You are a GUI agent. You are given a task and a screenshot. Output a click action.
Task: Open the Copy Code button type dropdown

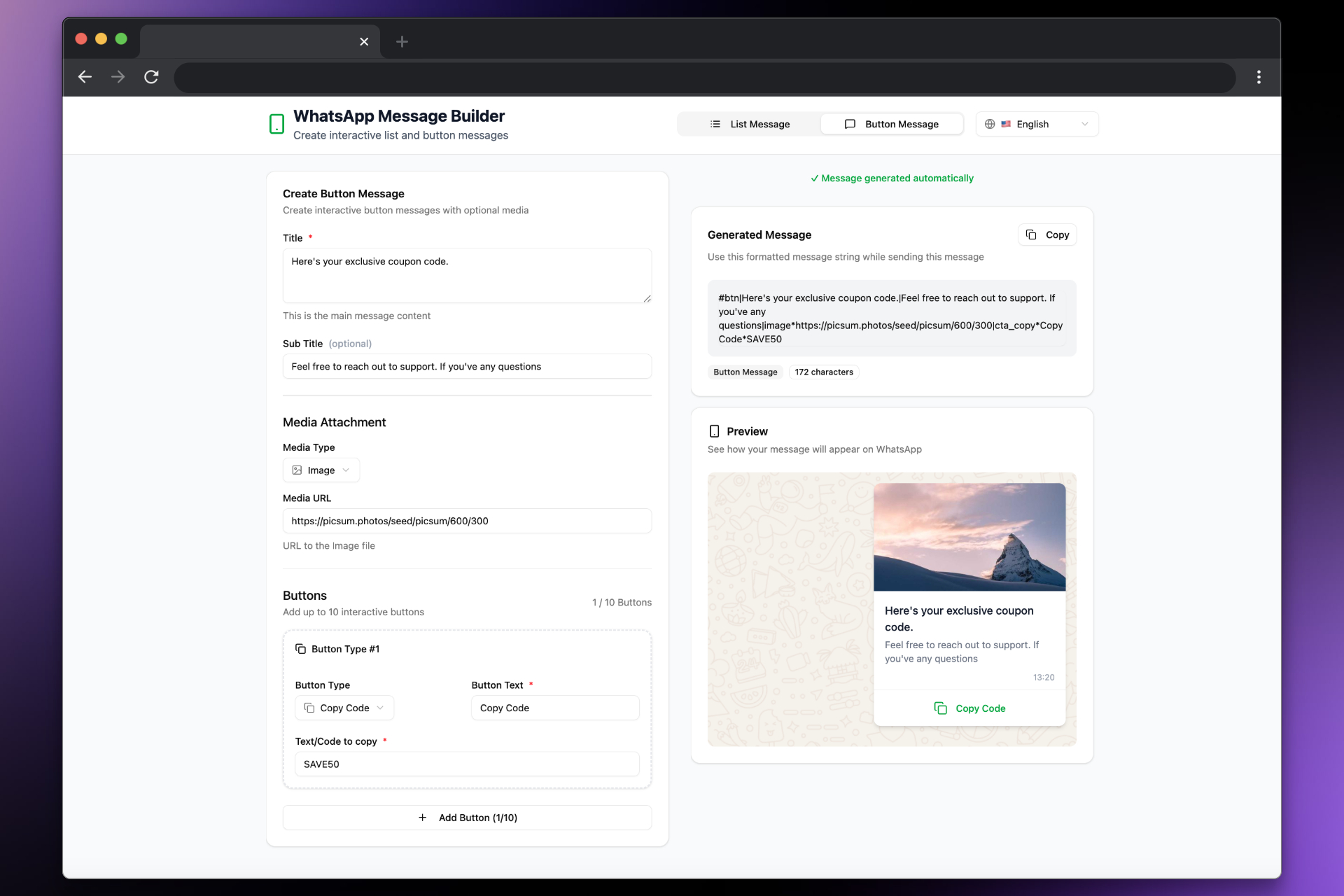pos(344,708)
